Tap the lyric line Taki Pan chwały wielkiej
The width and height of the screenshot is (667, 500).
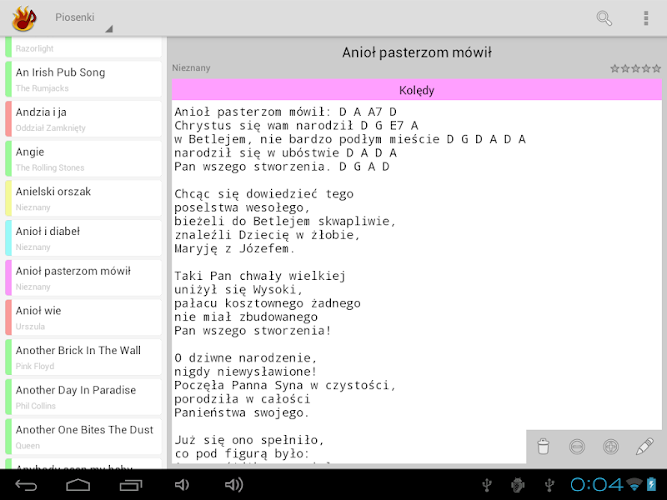click(260, 276)
